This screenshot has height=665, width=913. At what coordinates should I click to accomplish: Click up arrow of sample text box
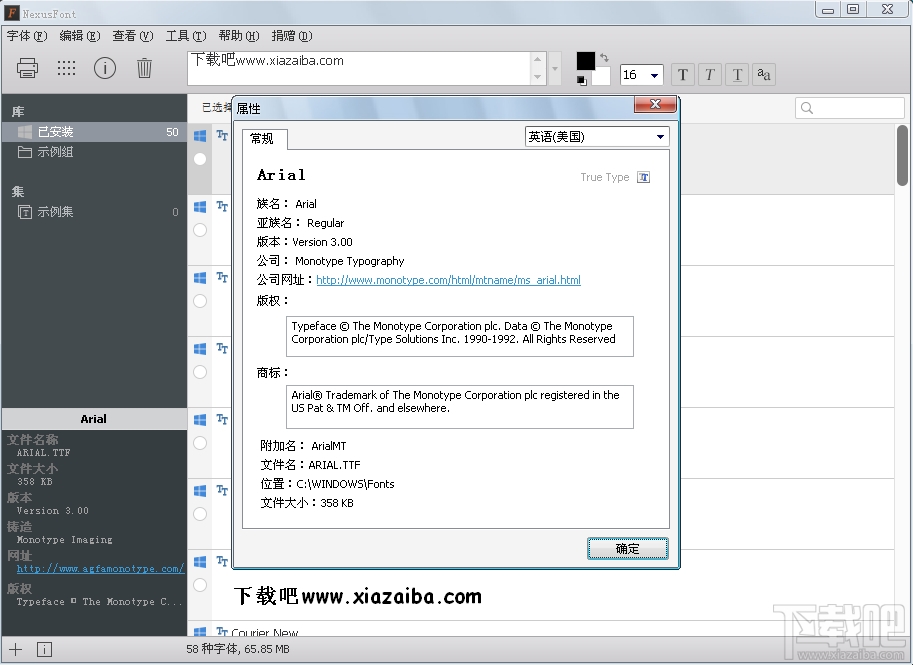(537, 59)
